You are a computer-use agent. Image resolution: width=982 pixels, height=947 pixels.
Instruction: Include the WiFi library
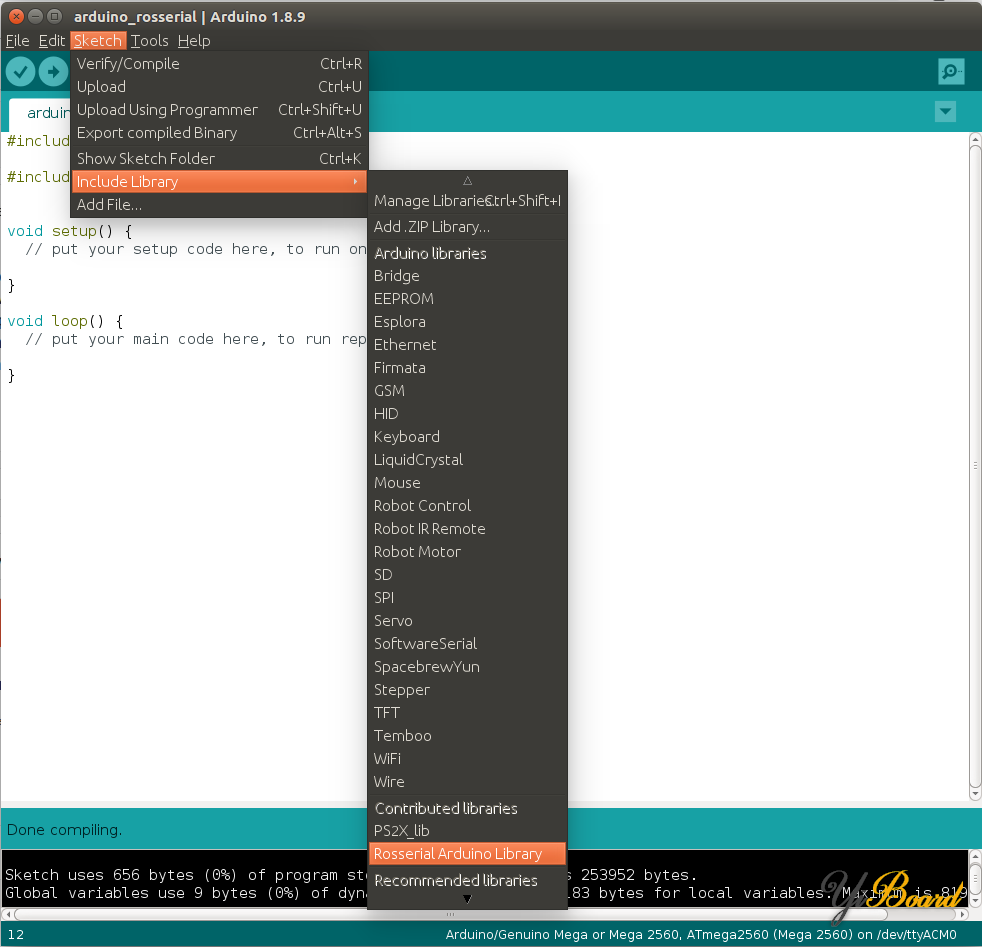(x=467, y=760)
